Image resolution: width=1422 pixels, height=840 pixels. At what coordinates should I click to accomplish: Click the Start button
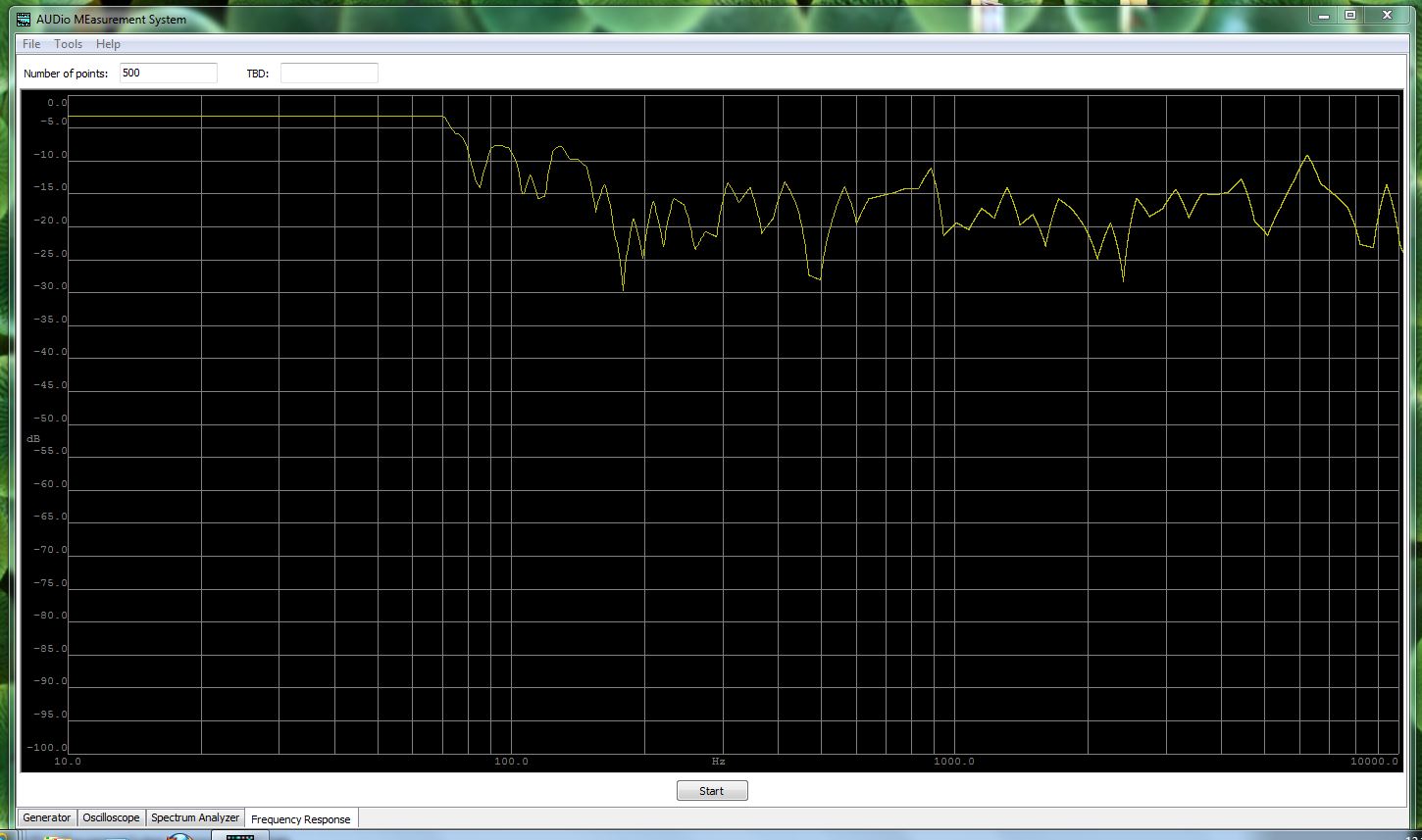[712, 791]
